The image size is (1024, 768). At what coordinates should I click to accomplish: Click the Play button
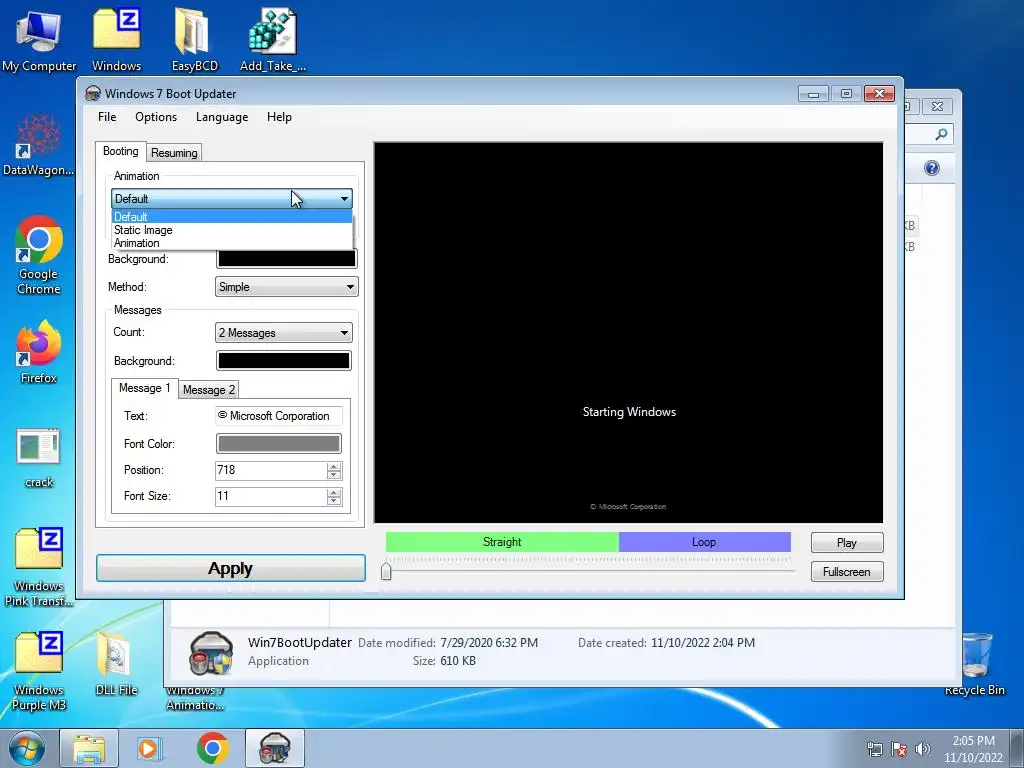847,543
